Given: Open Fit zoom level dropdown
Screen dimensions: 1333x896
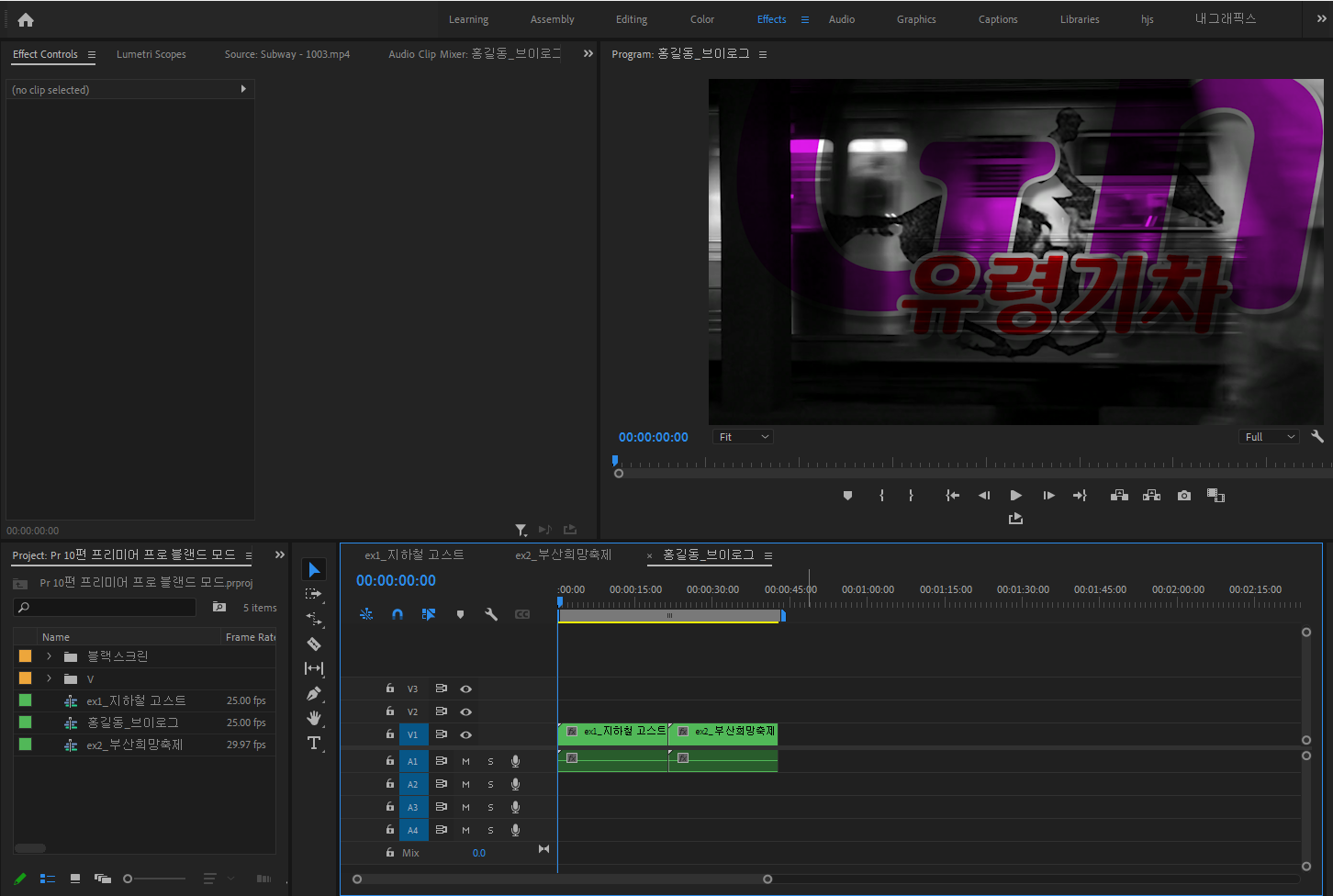Looking at the screenshot, I should pos(743,437).
